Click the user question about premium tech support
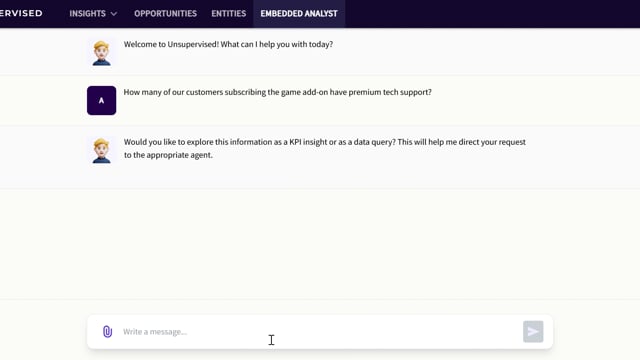640x360 pixels. click(278, 92)
